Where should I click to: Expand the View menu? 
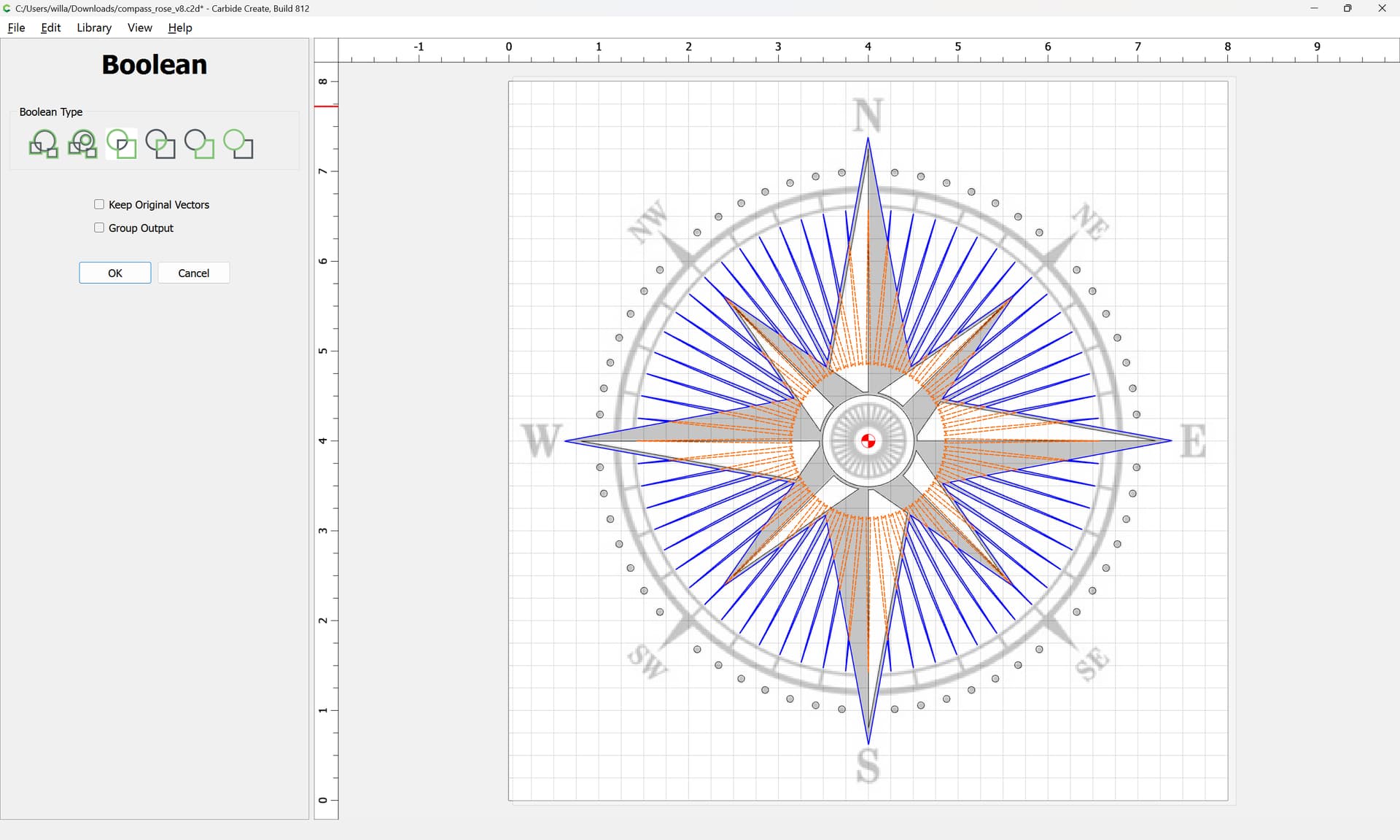pyautogui.click(x=139, y=28)
